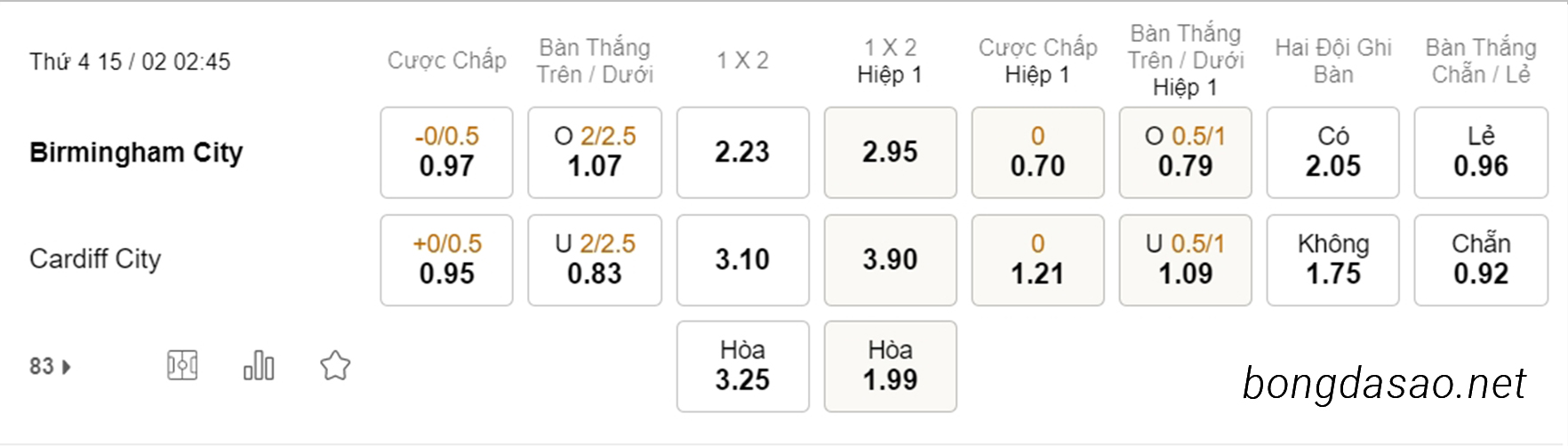
Task: Choose Birmingham City 1X2 win odds 2.23
Action: [743, 153]
